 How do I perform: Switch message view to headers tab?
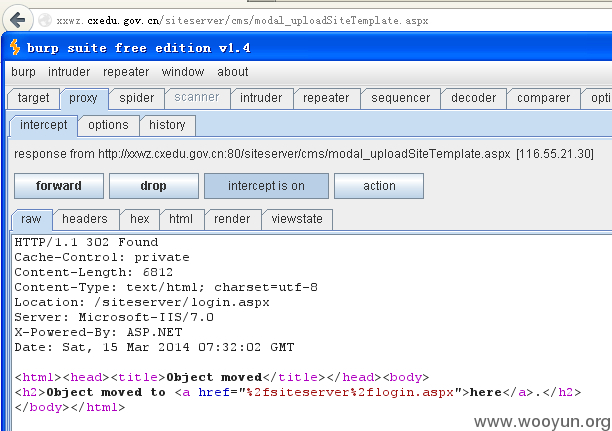85,219
